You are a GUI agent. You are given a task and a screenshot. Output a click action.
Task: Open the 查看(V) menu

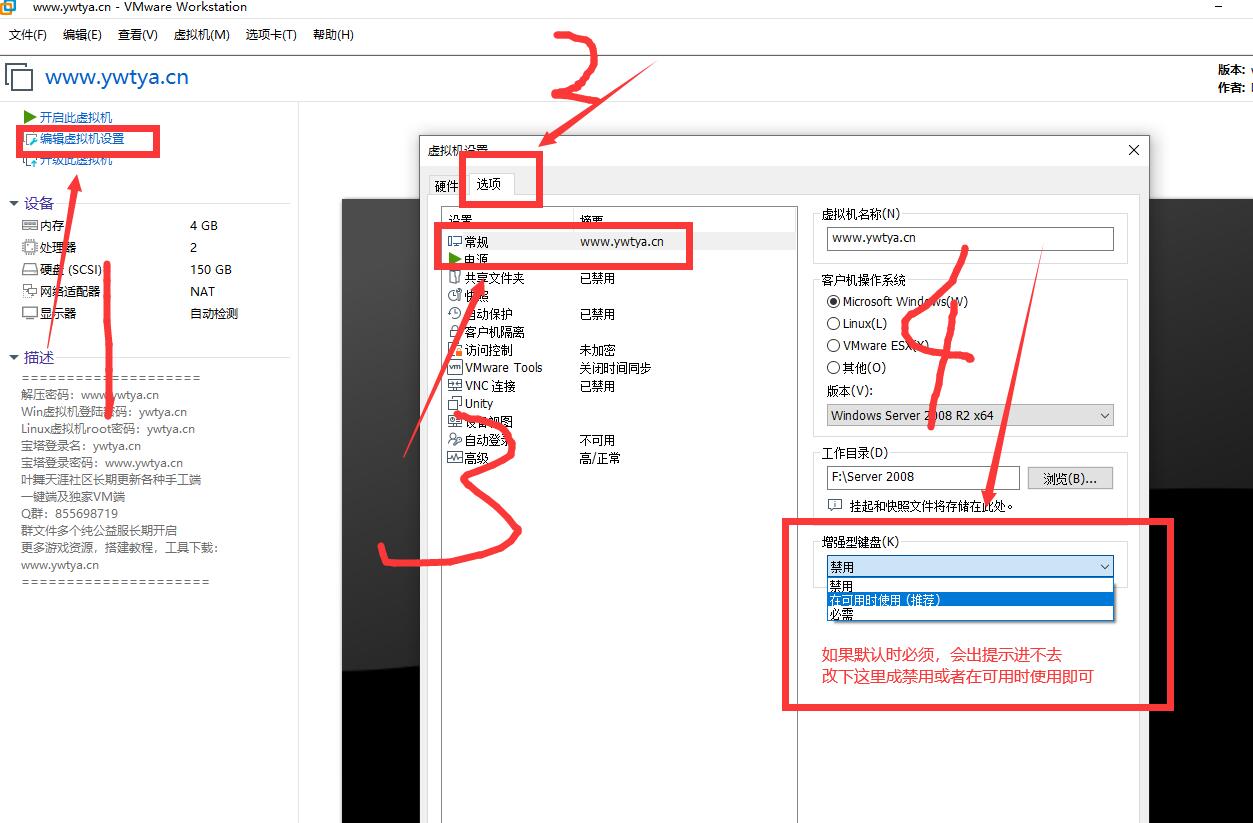pos(138,35)
